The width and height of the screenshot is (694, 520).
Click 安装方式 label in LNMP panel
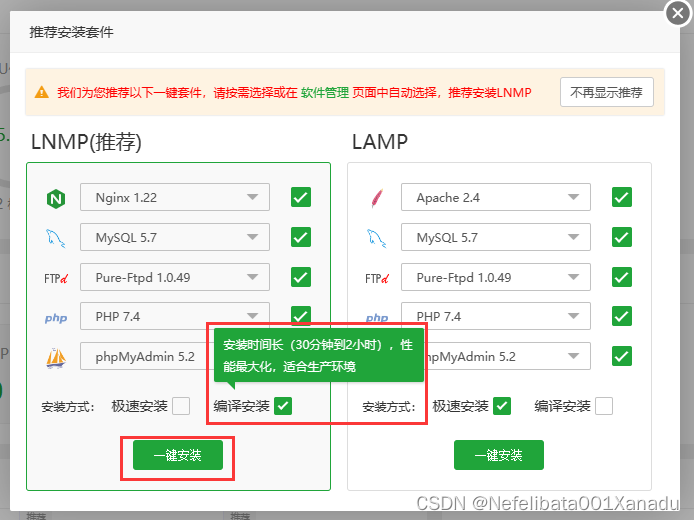68,406
